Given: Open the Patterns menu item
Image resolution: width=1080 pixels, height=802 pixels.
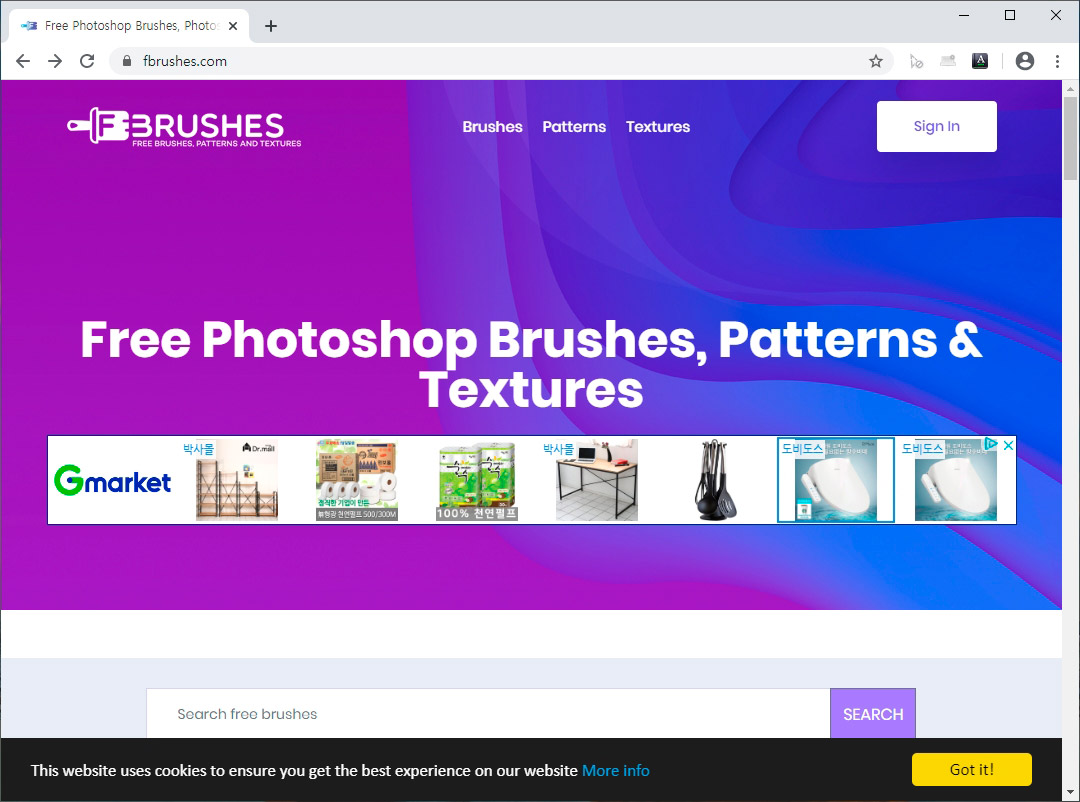Looking at the screenshot, I should (x=574, y=127).
